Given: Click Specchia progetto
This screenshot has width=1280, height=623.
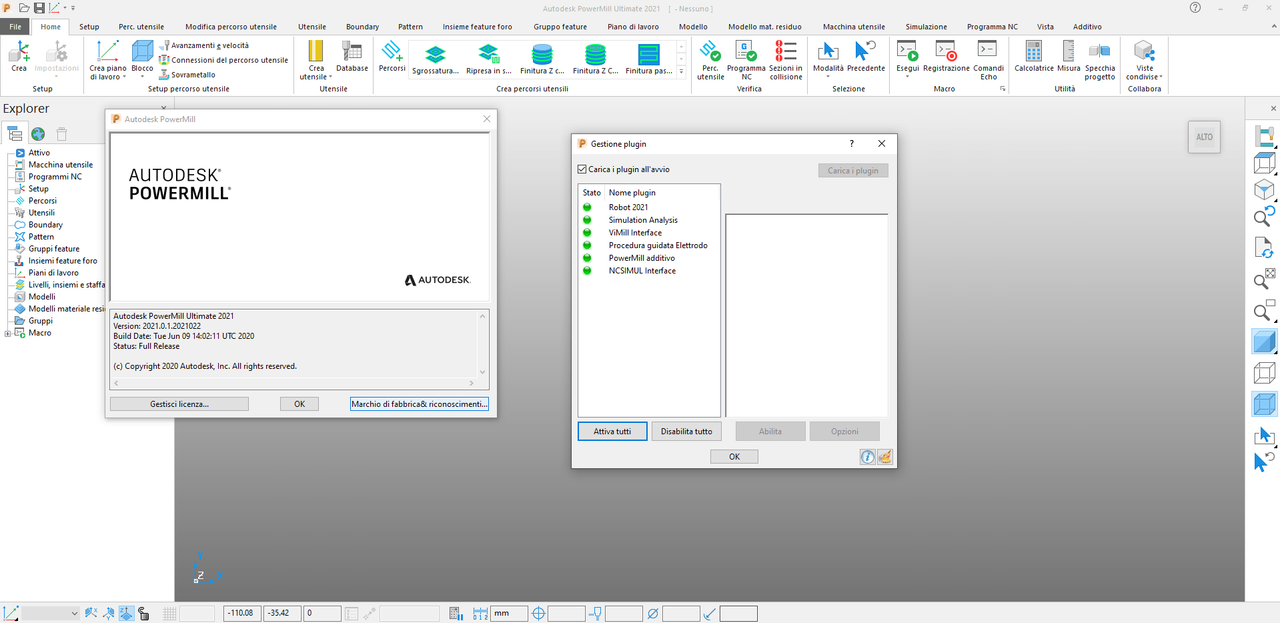Looking at the screenshot, I should click(x=1100, y=60).
